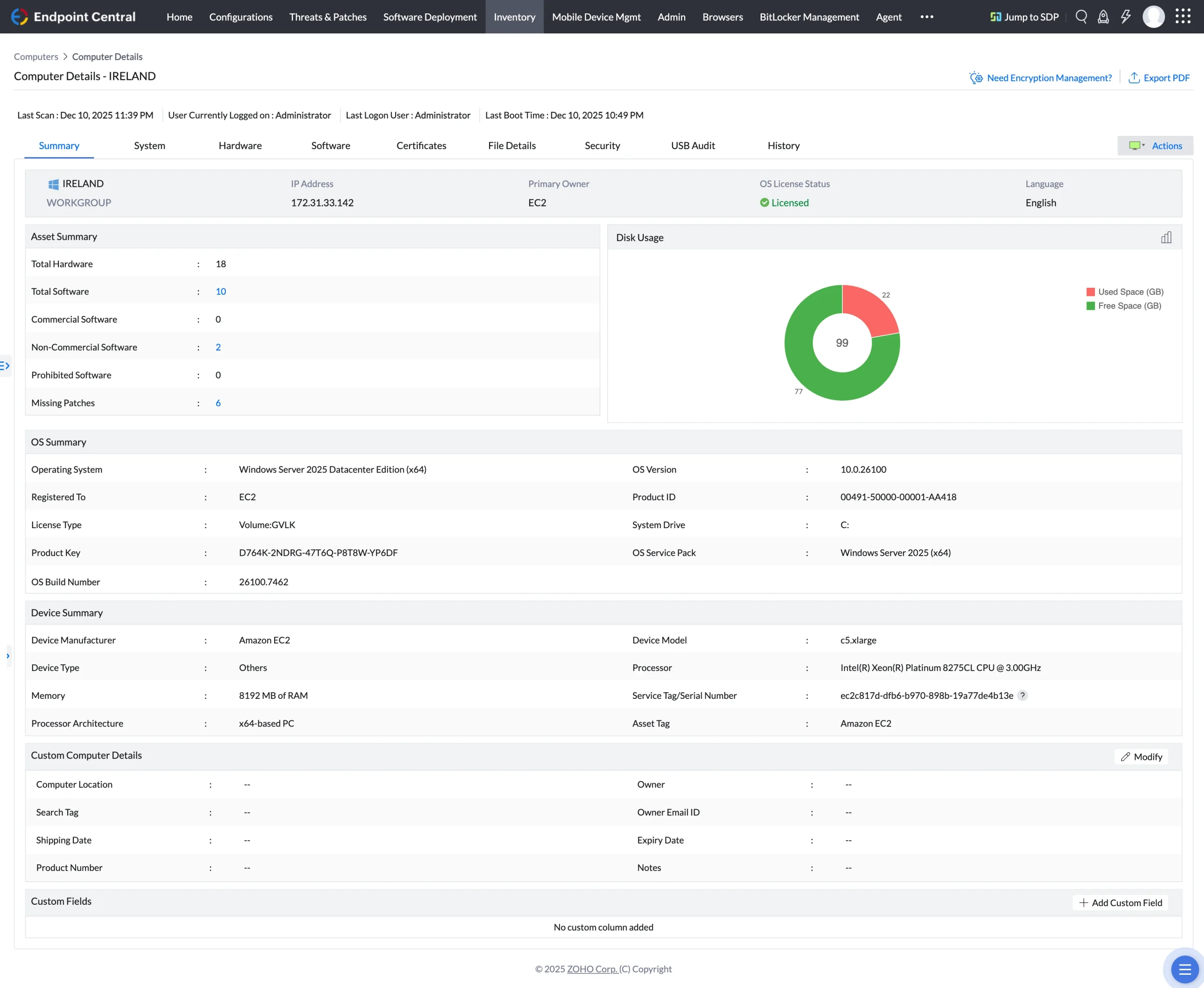Click Device Model c5.xlarge value
Screen dimensions: 1204x988
click(858, 640)
